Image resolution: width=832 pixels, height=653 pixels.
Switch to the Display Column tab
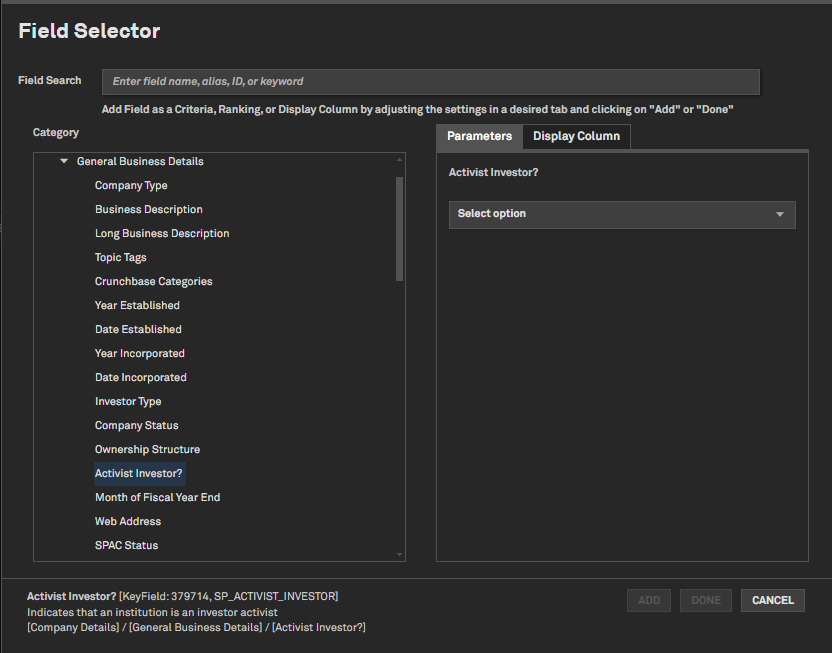coord(576,136)
